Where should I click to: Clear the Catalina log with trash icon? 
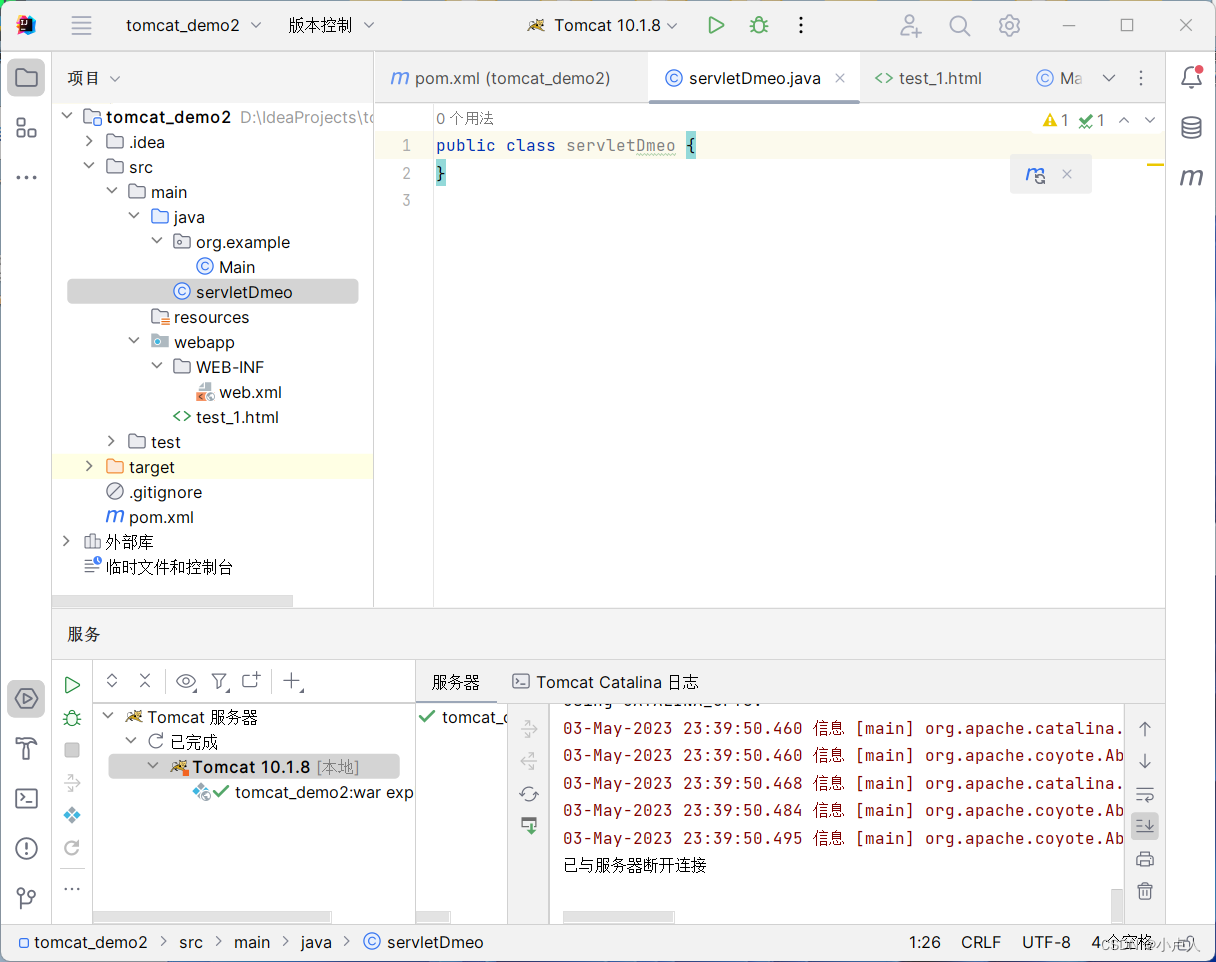(1144, 890)
